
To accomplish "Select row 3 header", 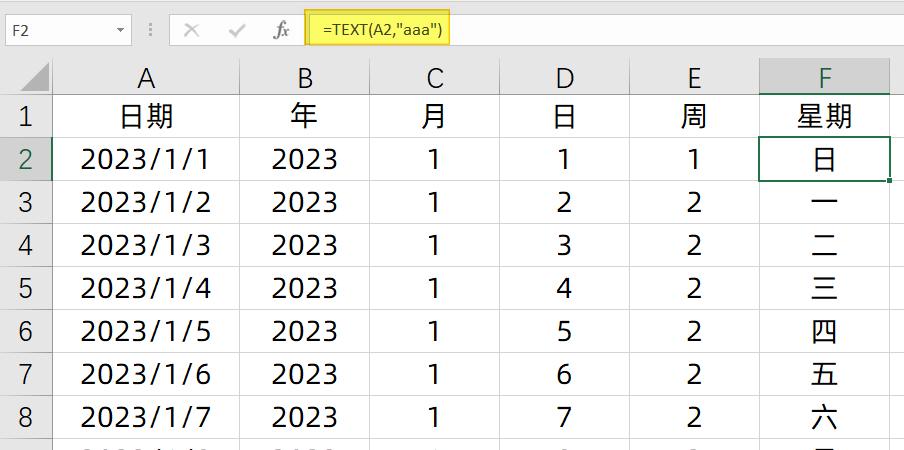I will tap(26, 202).
